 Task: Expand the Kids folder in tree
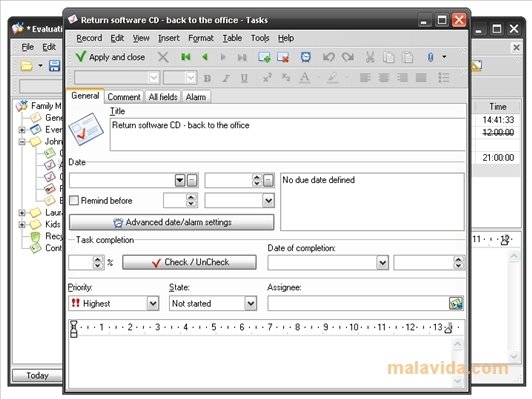click(x=22, y=225)
